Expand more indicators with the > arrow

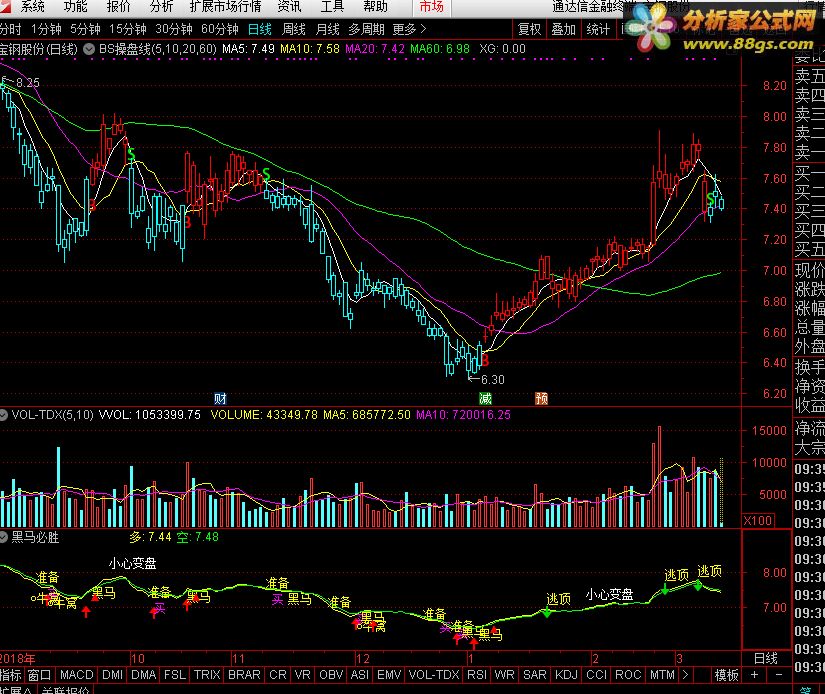(685, 675)
